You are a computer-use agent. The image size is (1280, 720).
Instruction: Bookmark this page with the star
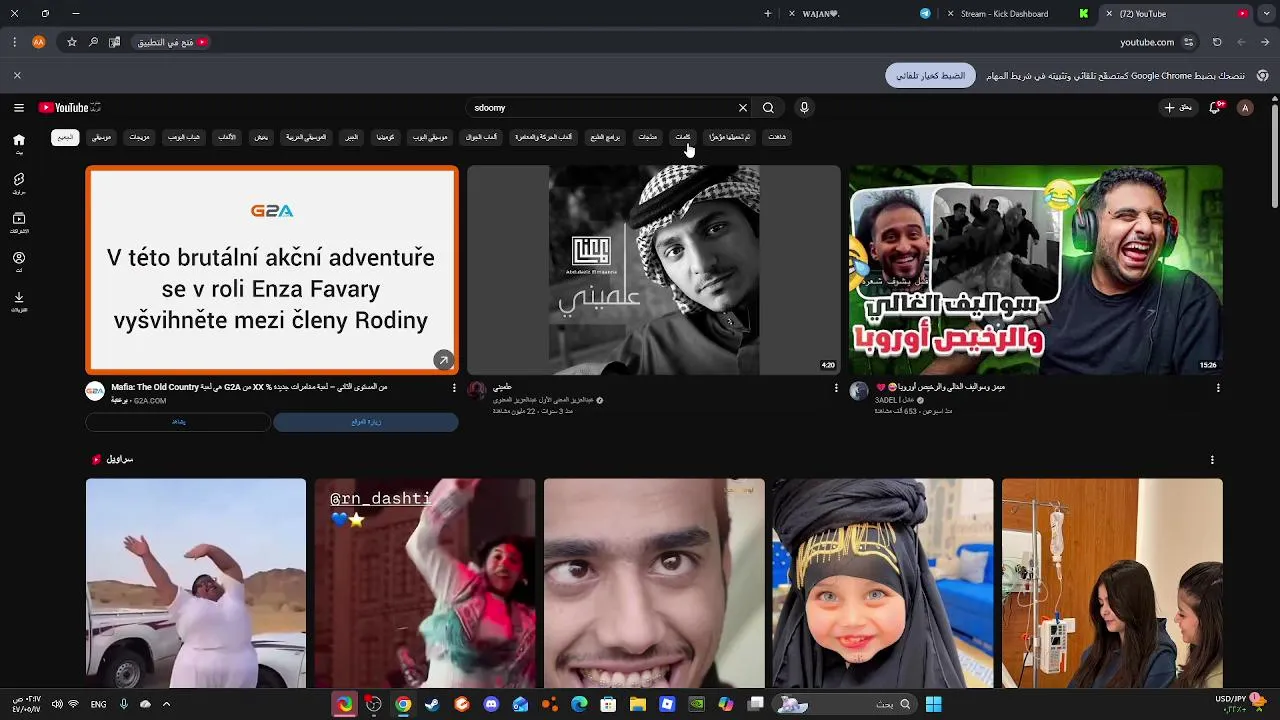(72, 42)
